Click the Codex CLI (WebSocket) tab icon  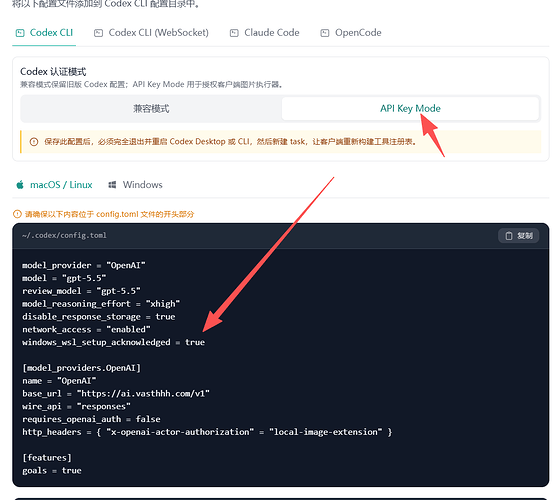click(98, 33)
